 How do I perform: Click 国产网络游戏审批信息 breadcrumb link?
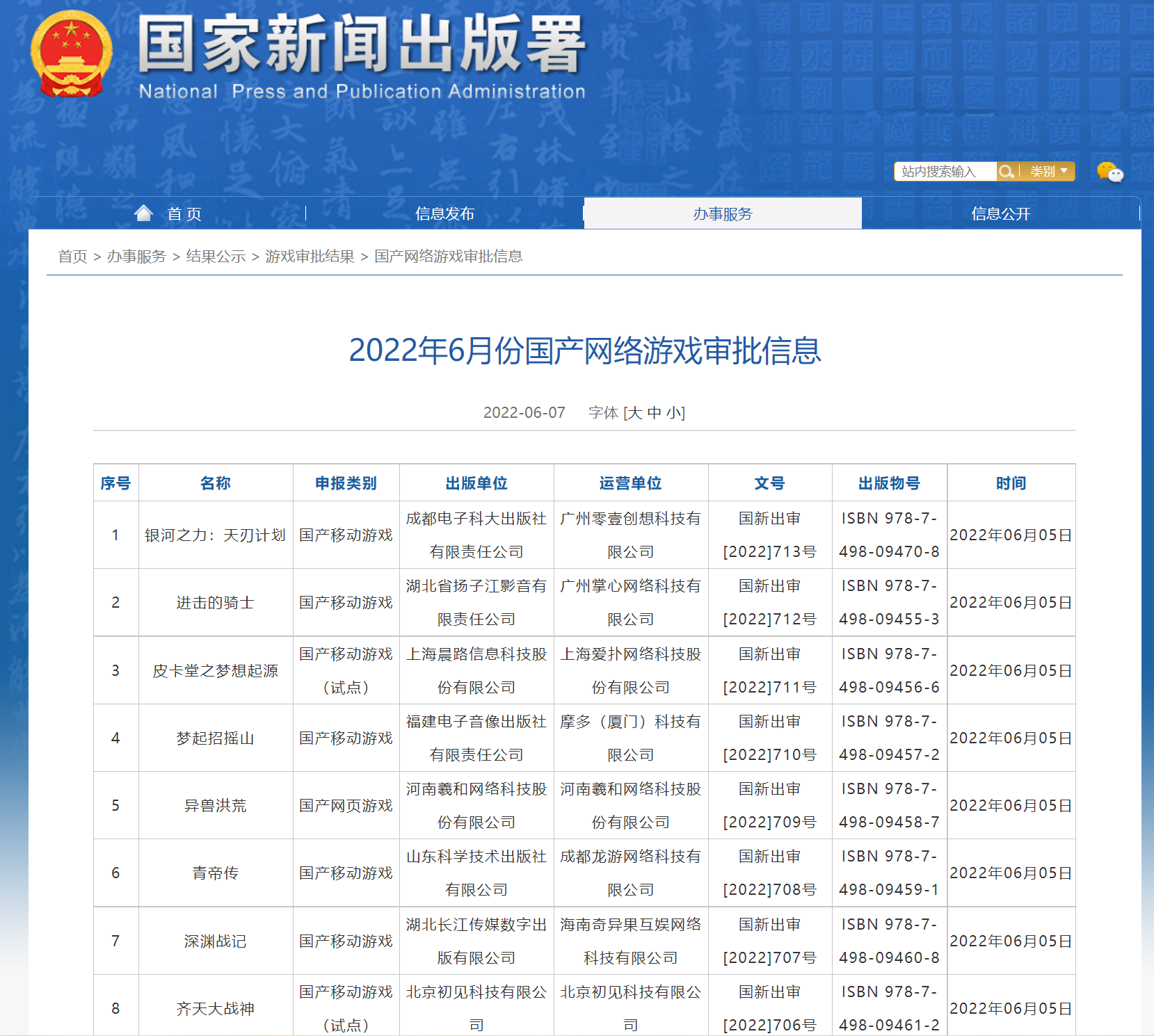448,257
